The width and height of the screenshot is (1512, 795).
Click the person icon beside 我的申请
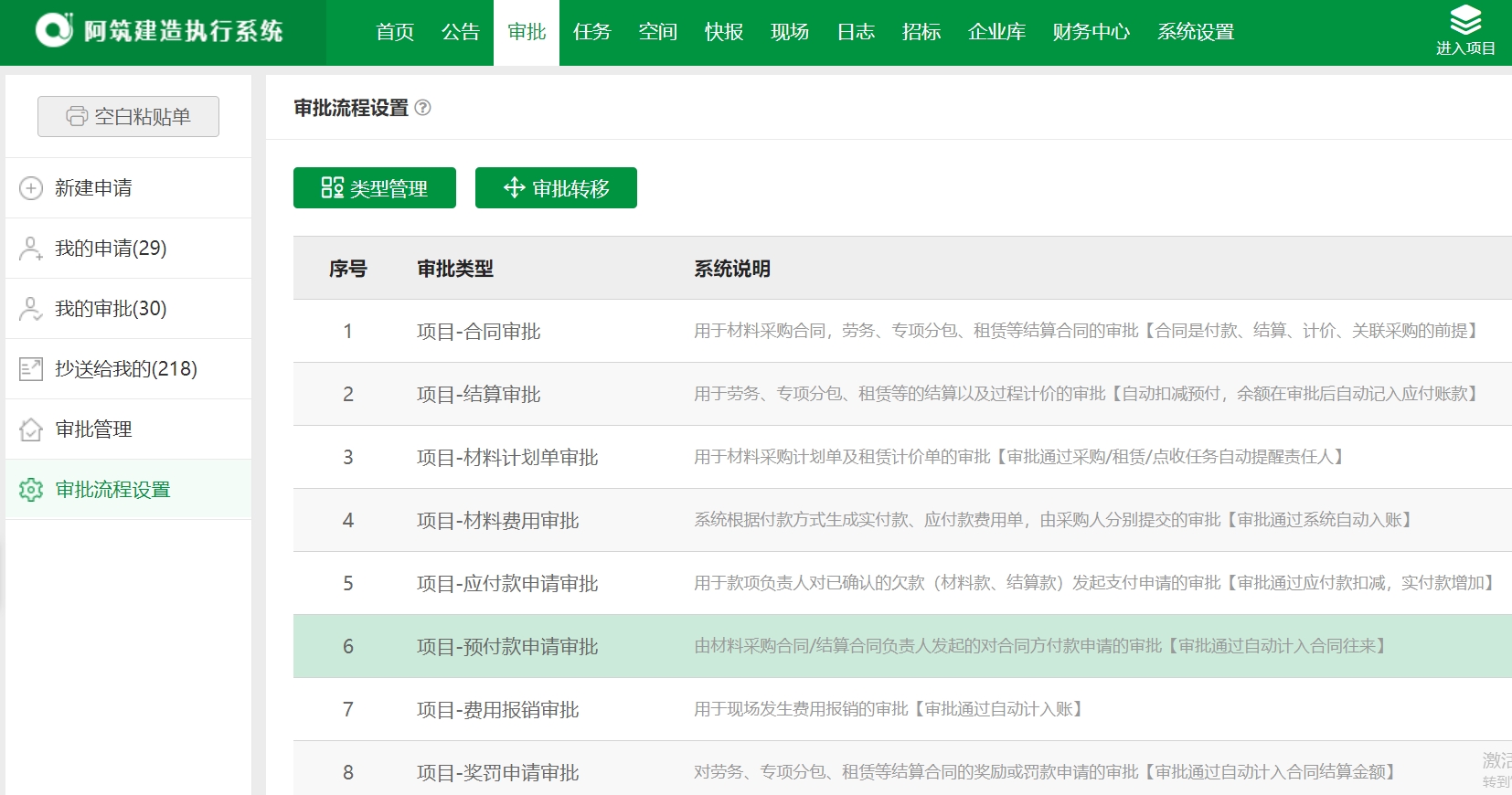click(31, 249)
